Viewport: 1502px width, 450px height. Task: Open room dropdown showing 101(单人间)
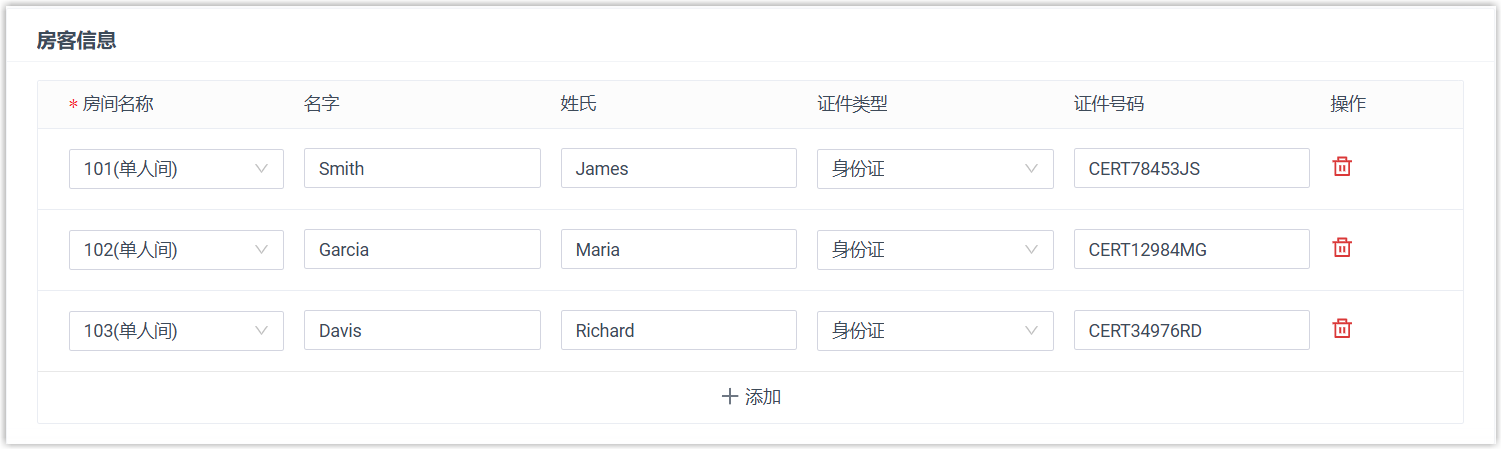coord(176,169)
